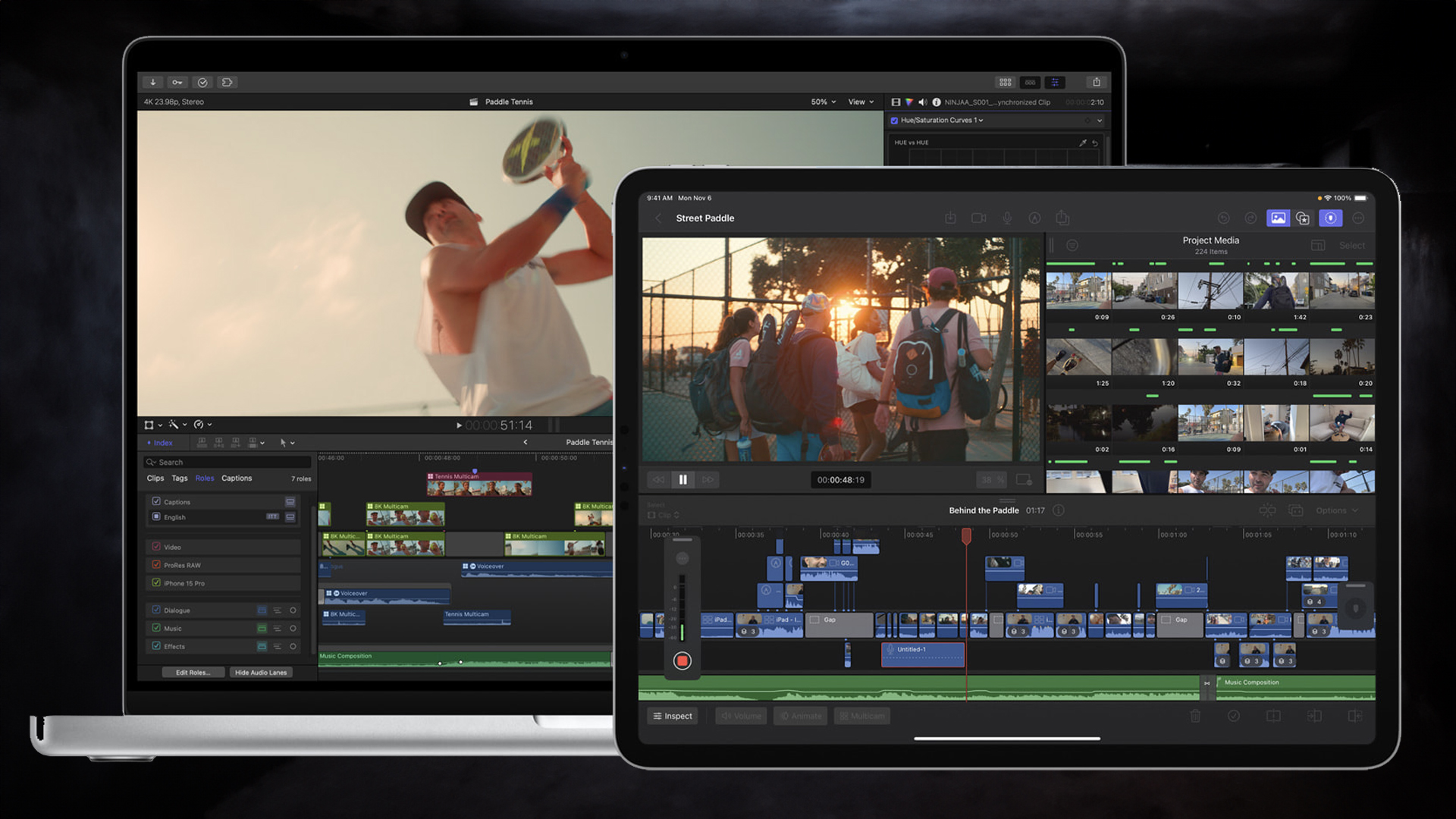Tap the iPad Multicam button
Image resolution: width=1456 pixels, height=819 pixels.
point(862,716)
